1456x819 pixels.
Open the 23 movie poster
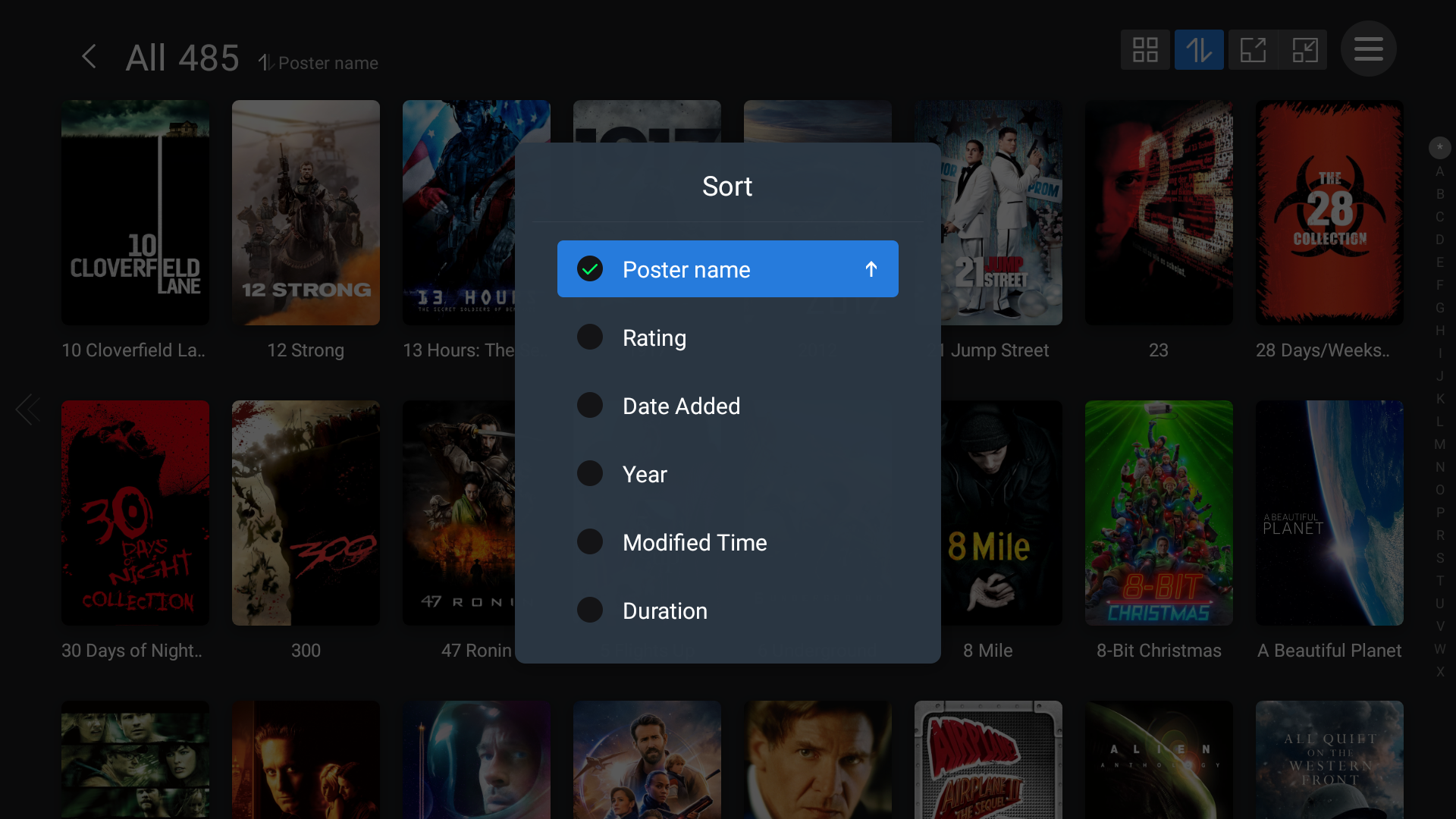pos(1159,212)
